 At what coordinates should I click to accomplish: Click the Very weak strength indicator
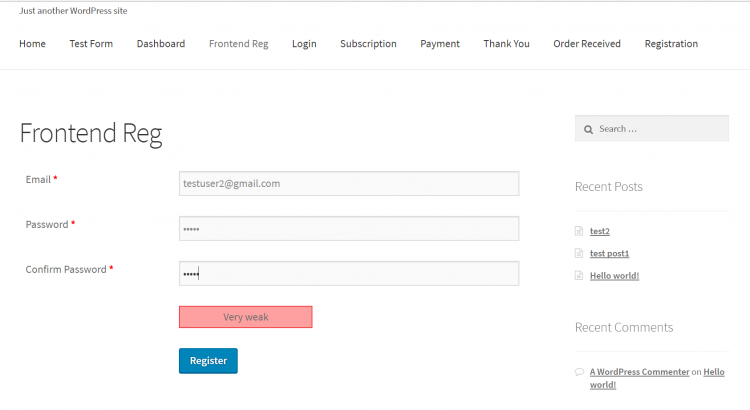[x=246, y=317]
